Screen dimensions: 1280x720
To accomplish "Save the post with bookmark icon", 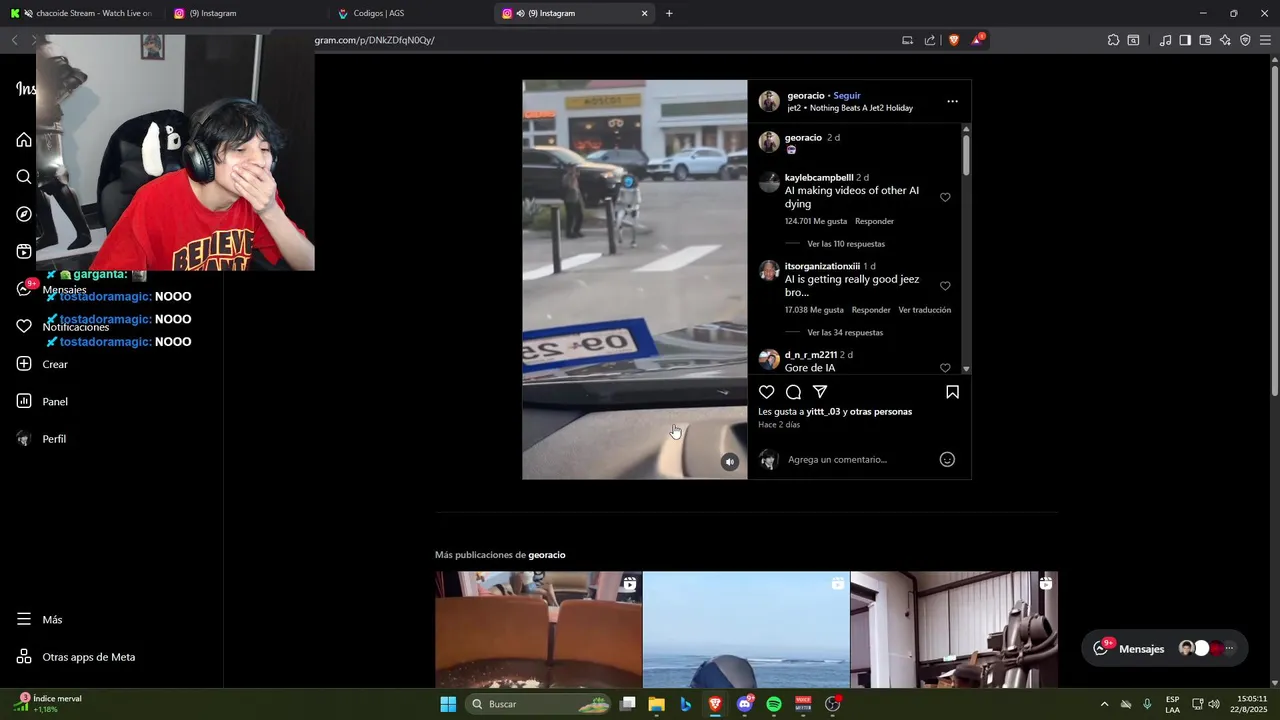I will [952, 392].
